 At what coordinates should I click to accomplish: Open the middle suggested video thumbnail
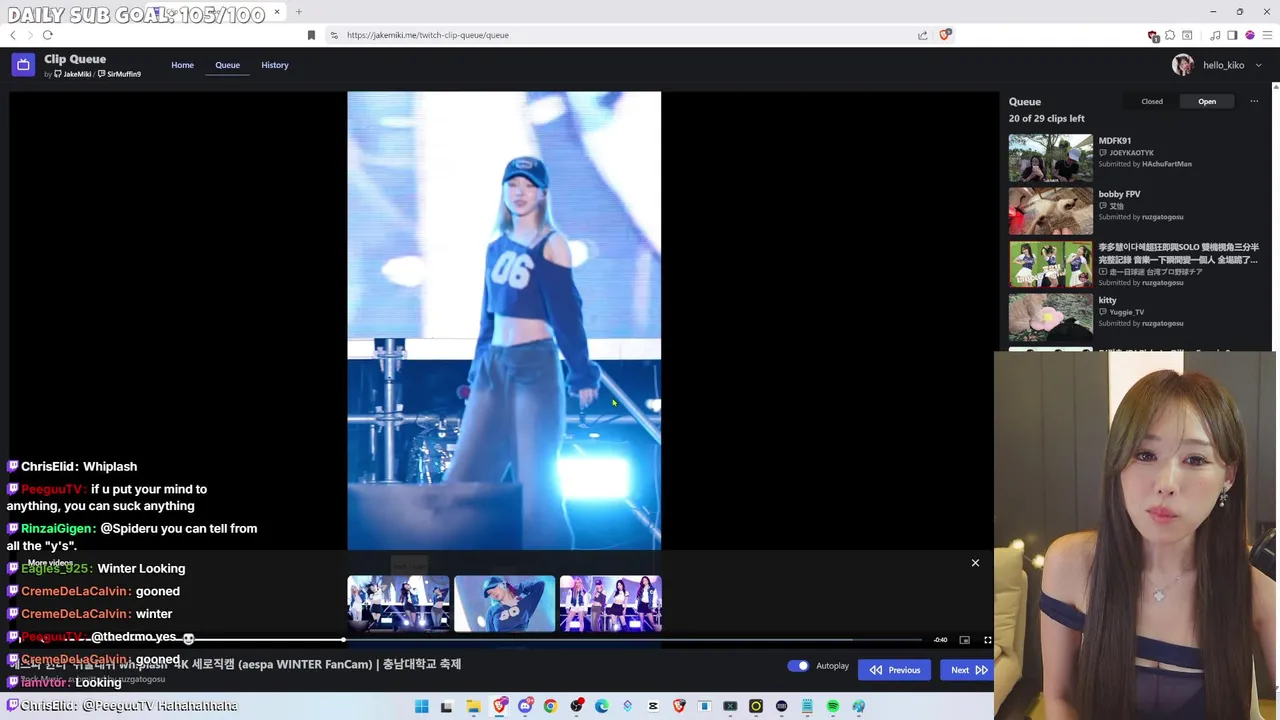point(504,603)
